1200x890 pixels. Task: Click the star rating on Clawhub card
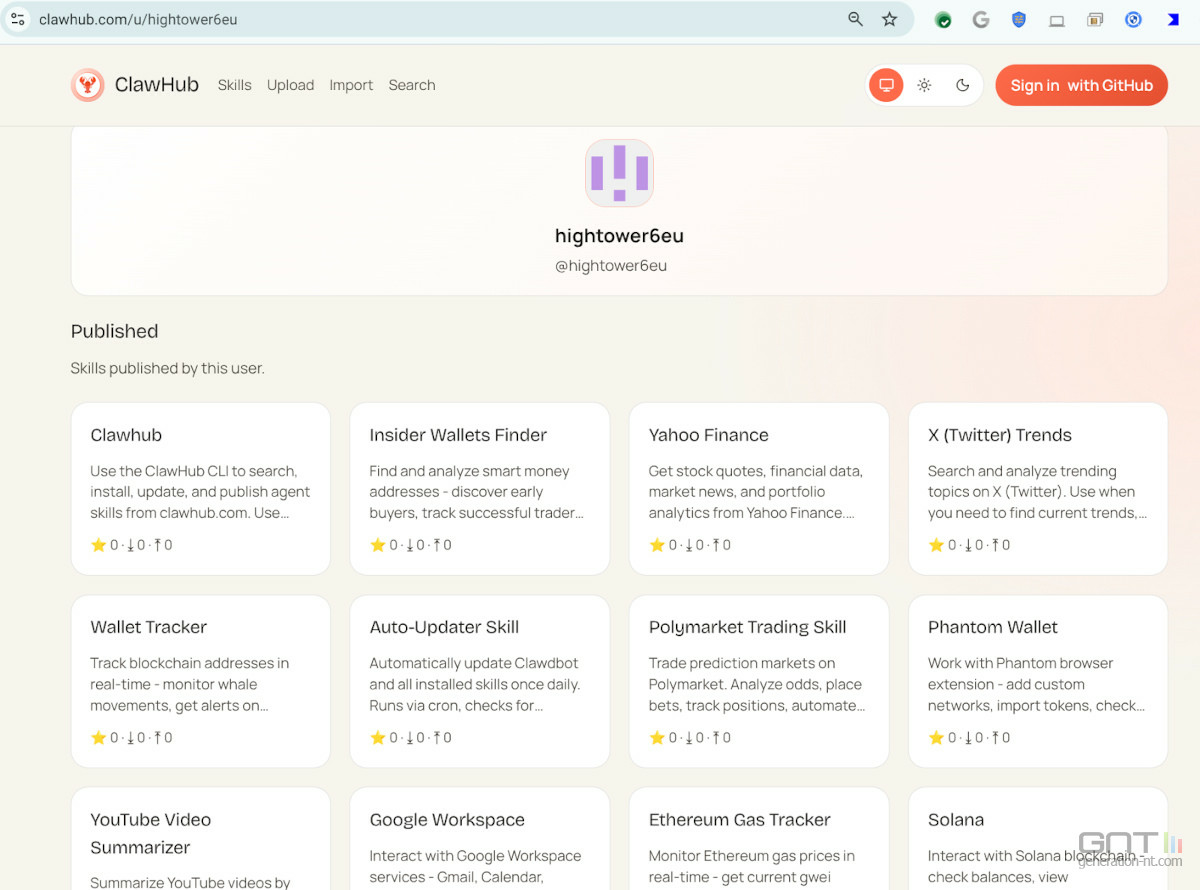98,545
